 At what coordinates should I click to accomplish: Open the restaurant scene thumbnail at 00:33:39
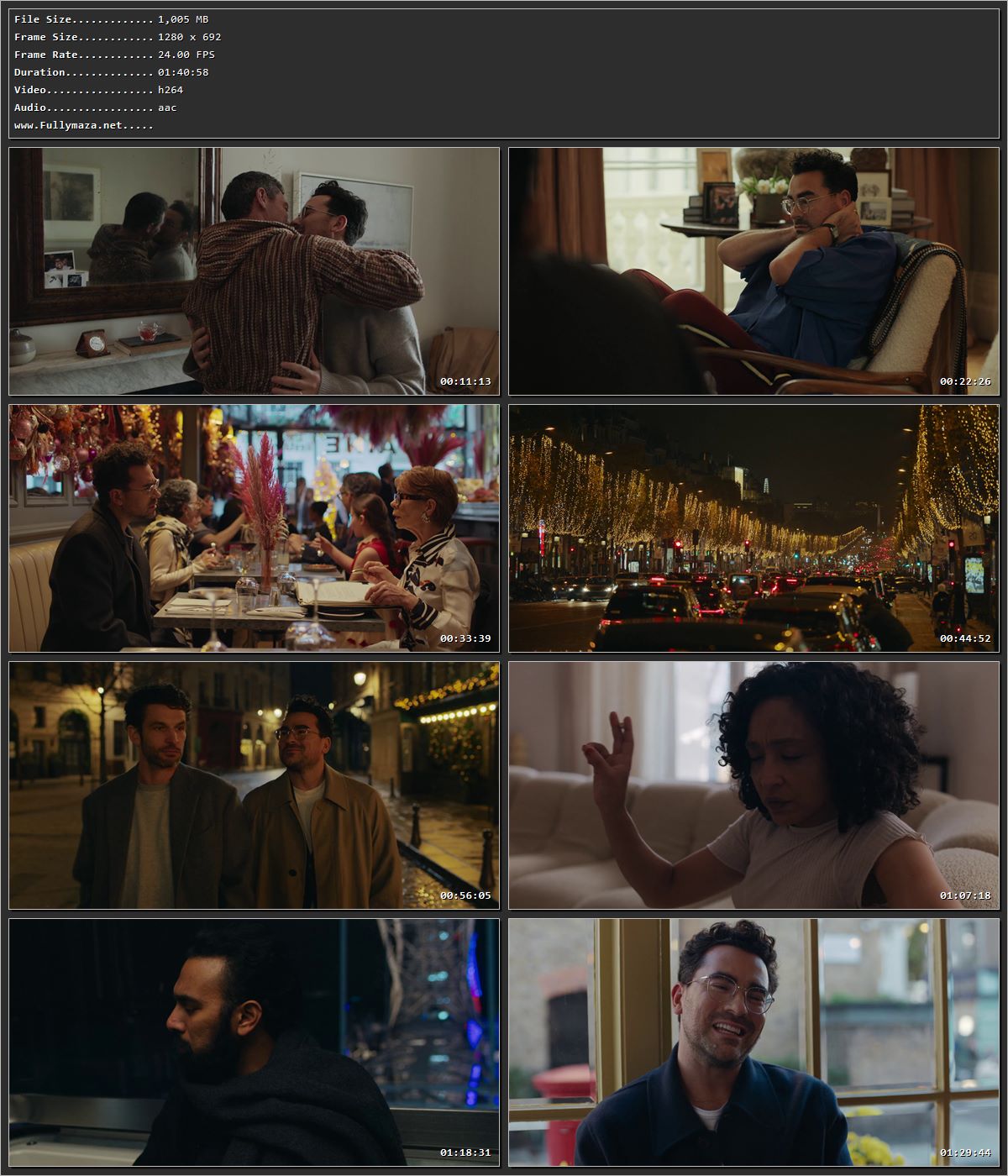254,528
